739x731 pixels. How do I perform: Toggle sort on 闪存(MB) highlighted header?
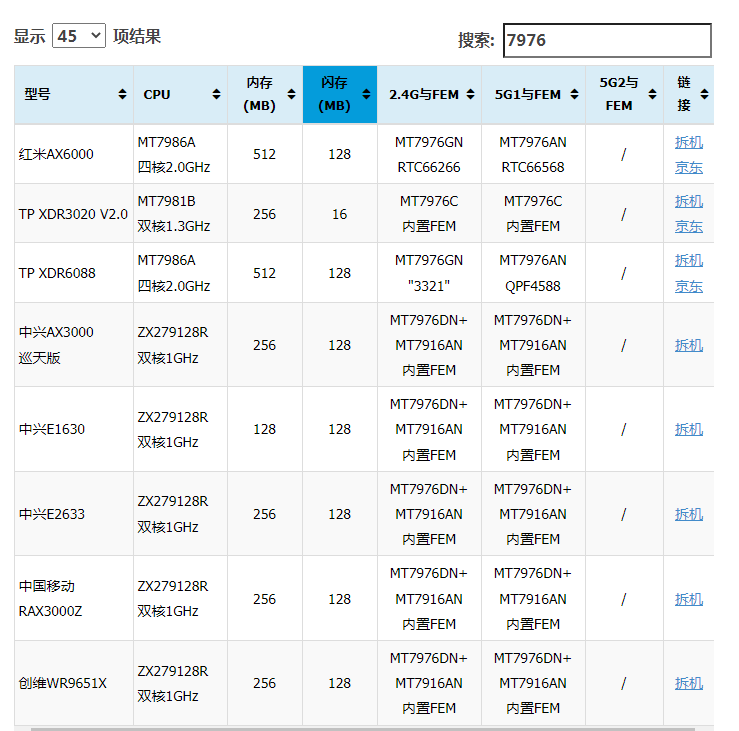[x=340, y=94]
